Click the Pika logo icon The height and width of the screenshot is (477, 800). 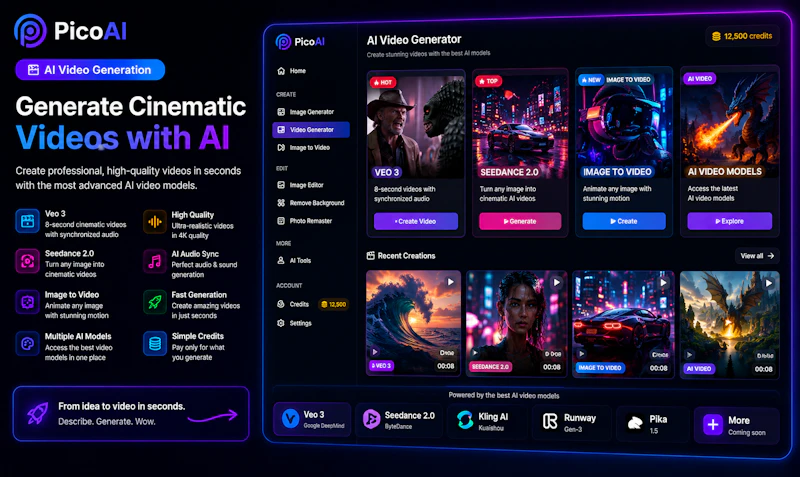[x=635, y=423]
